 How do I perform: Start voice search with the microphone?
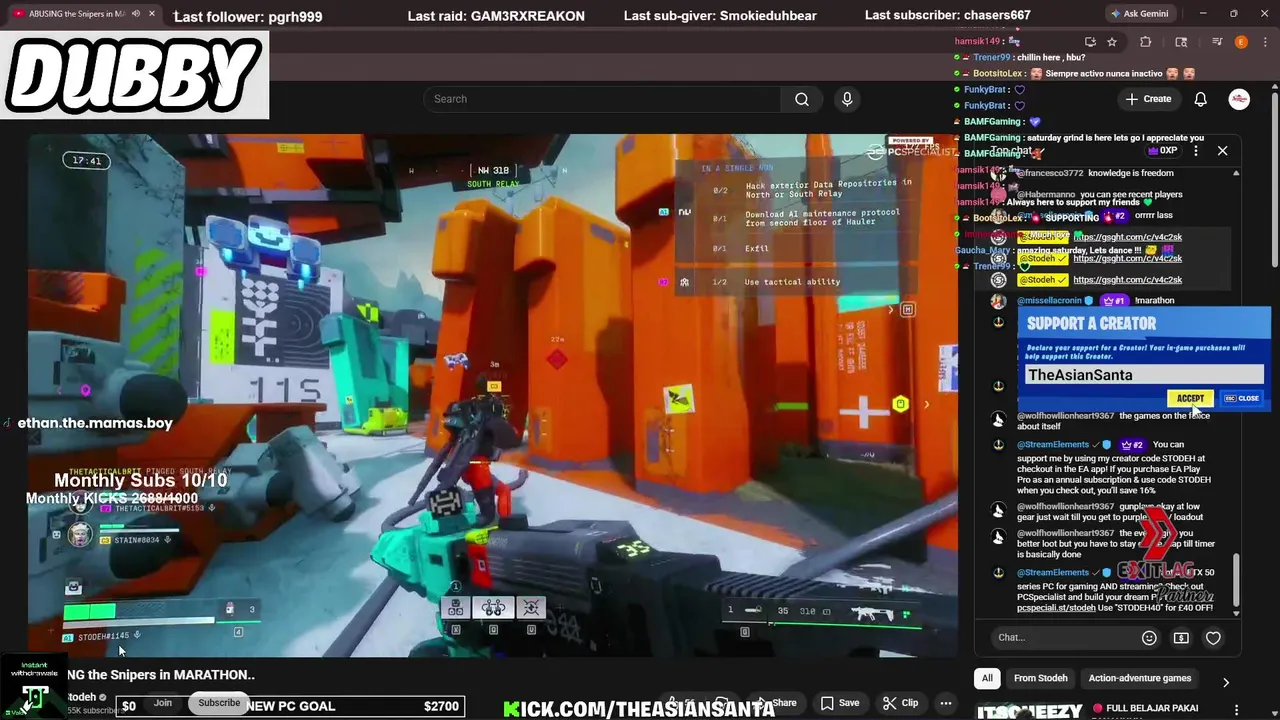tap(847, 99)
